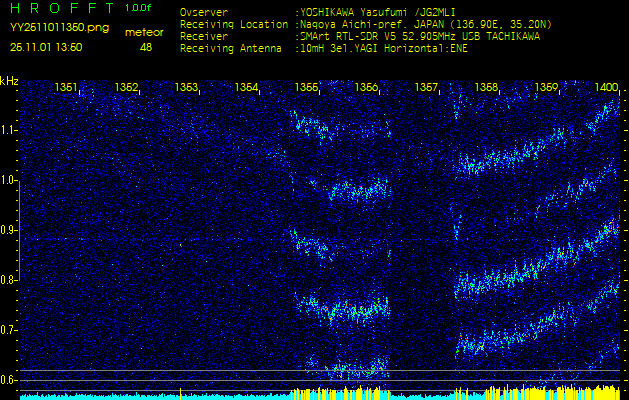Click the 0.6 frequency axis label
The image size is (629, 400).
pyautogui.click(x=9, y=380)
